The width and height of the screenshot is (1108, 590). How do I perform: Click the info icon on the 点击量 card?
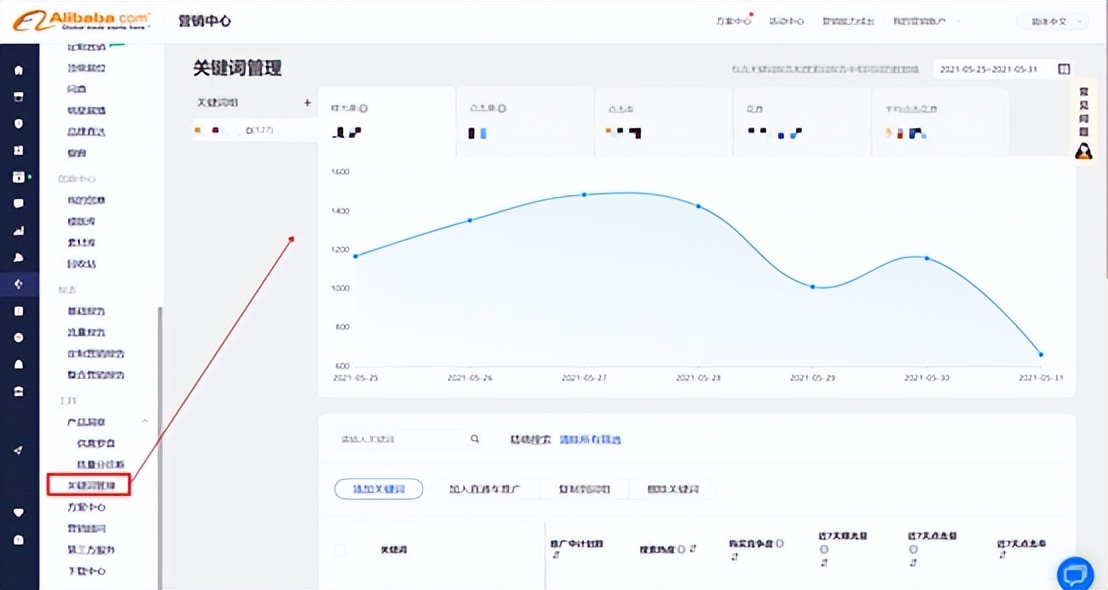pyautogui.click(x=502, y=108)
